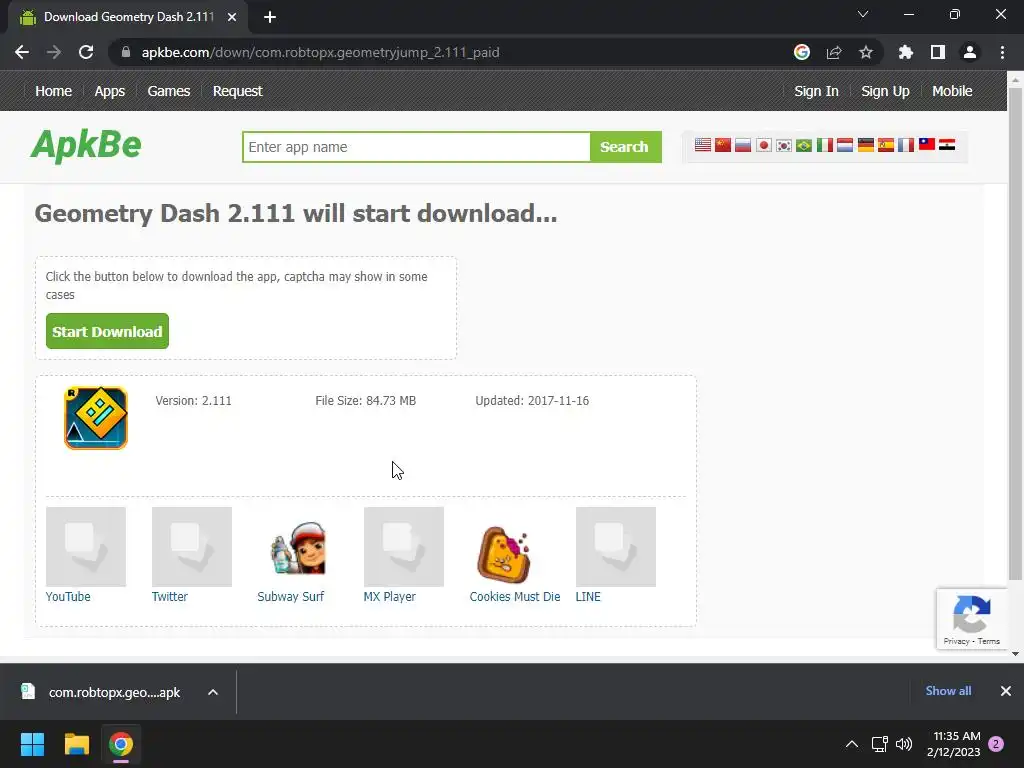Viewport: 1024px width, 768px height.
Task: Go to the Home menu item
Action: point(54,91)
